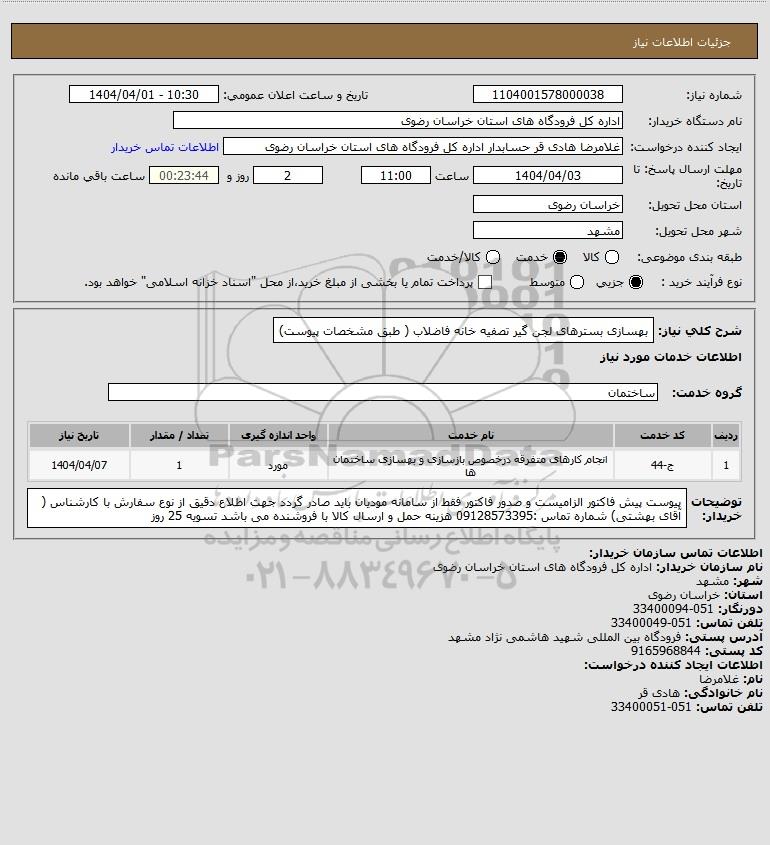Click the delivery city field مشهد
770x845 pixels.
coord(547,230)
